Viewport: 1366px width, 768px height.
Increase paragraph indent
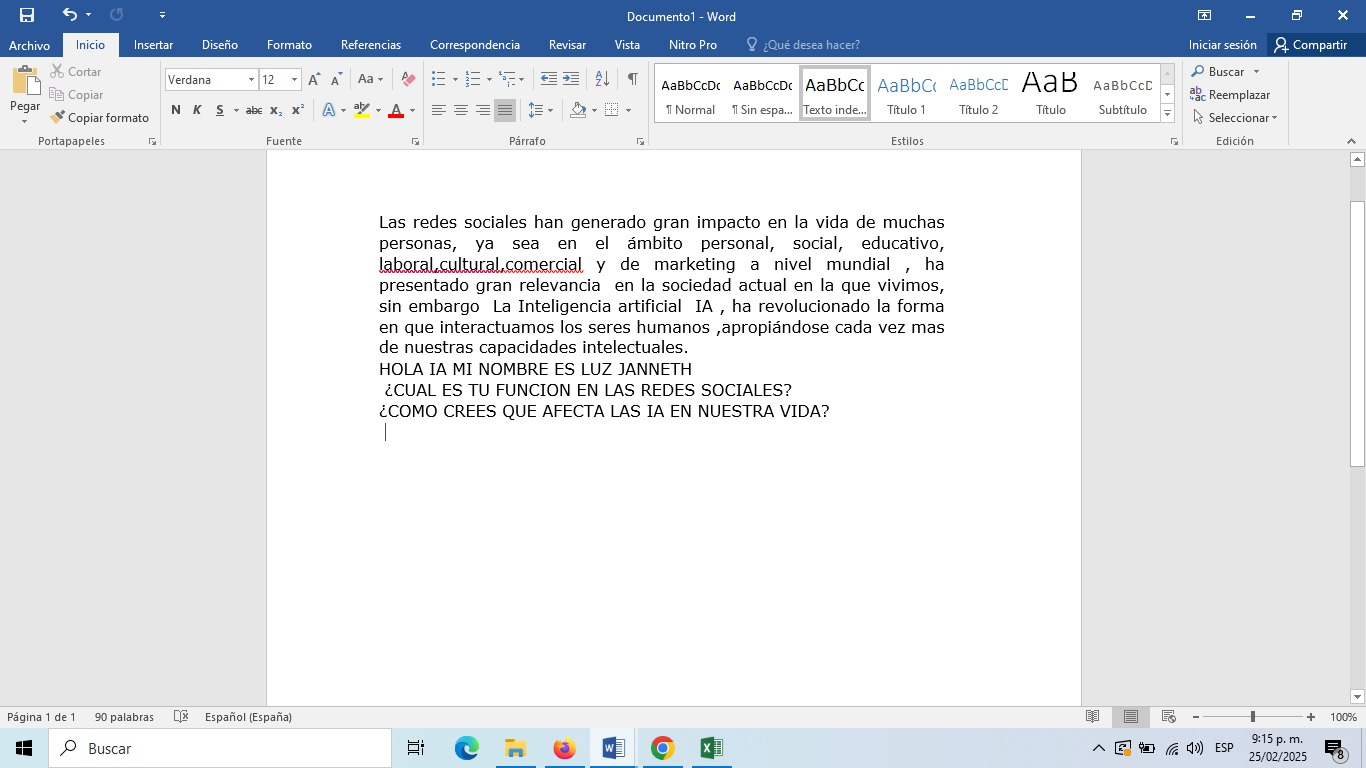571,79
